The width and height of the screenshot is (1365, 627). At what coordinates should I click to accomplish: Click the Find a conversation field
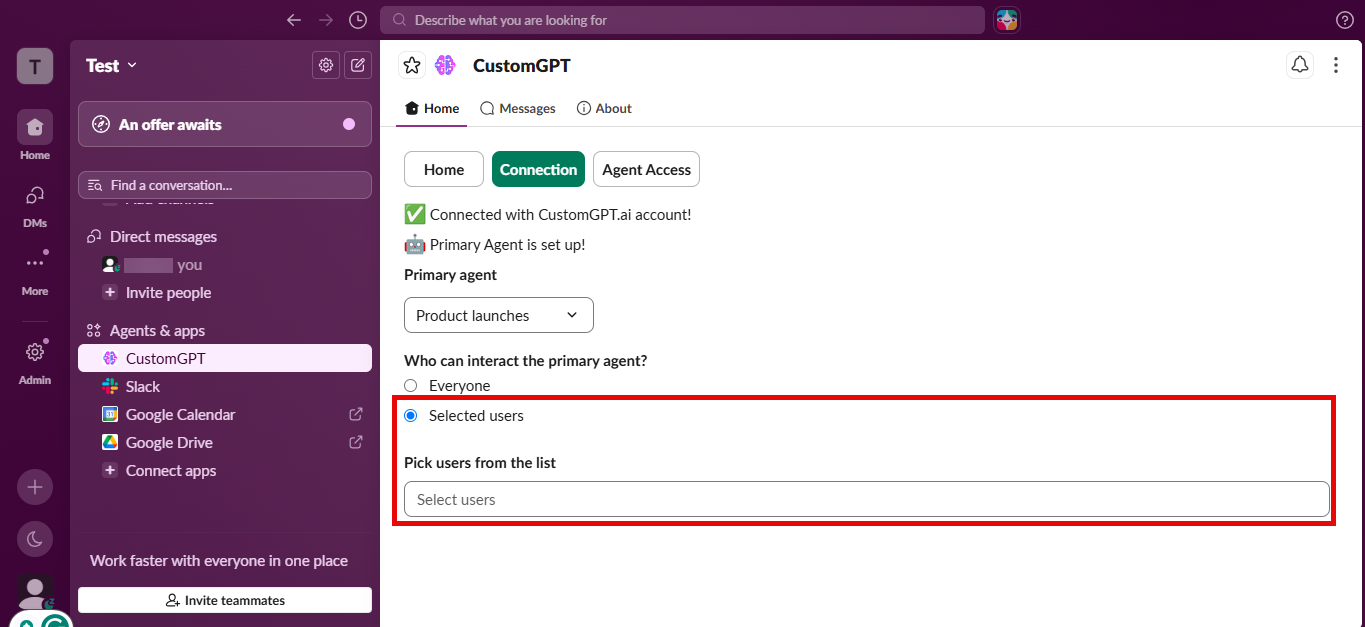coord(225,185)
